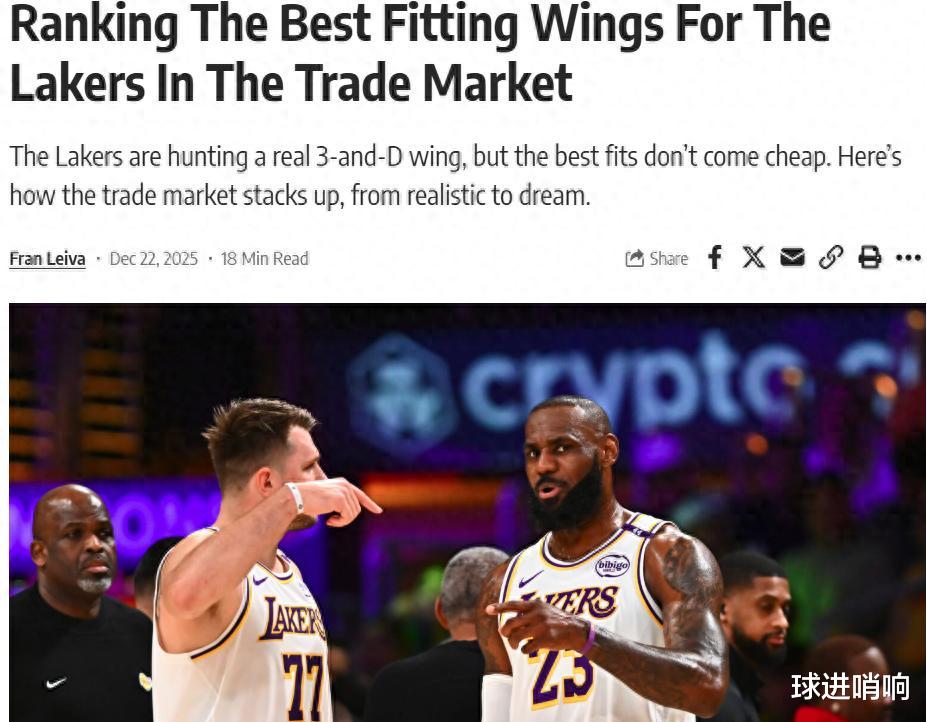Share the article on X
Image resolution: width=927 pixels, height=722 pixels.
pos(753,258)
